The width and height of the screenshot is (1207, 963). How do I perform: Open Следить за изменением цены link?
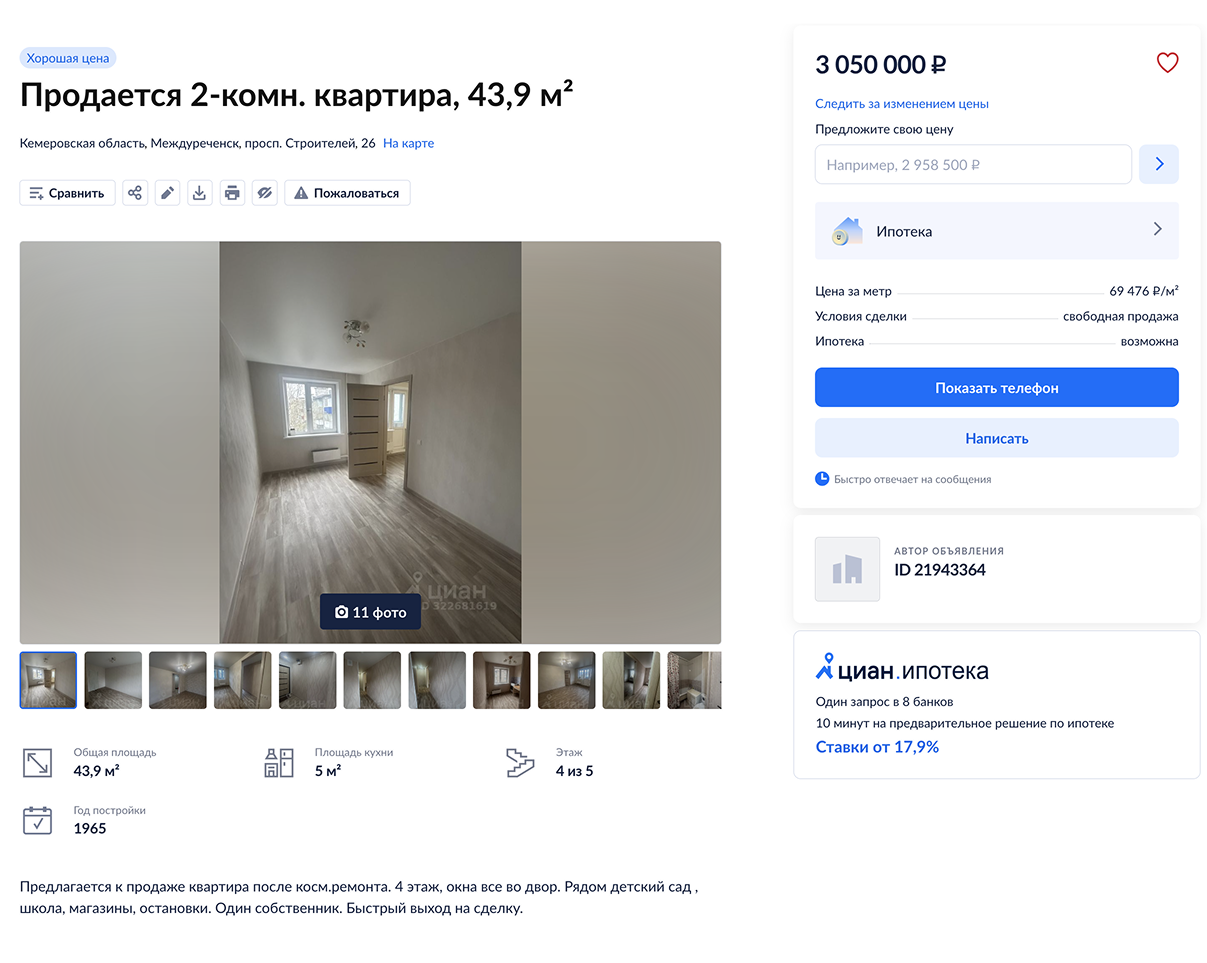coord(902,104)
